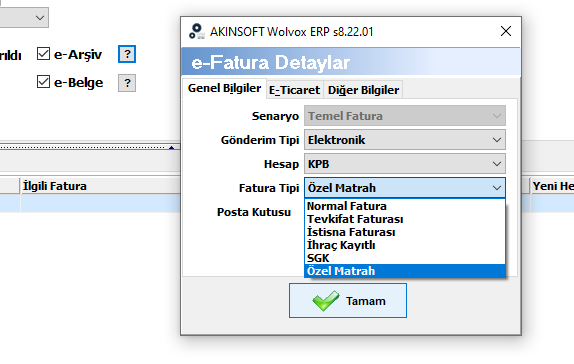Open the top-left background combo box
Screen dimensions: 574x364
(24, 17)
